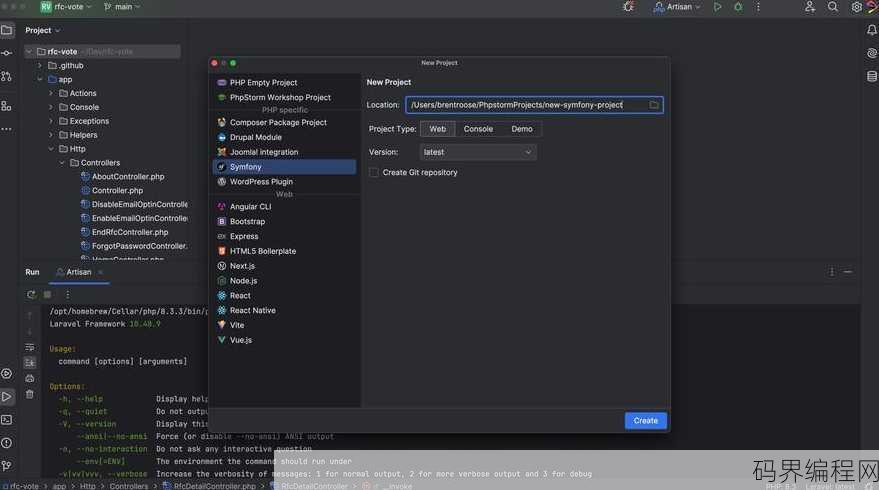
Task: Show more tool windows ellipsis
Action: tap(7, 129)
